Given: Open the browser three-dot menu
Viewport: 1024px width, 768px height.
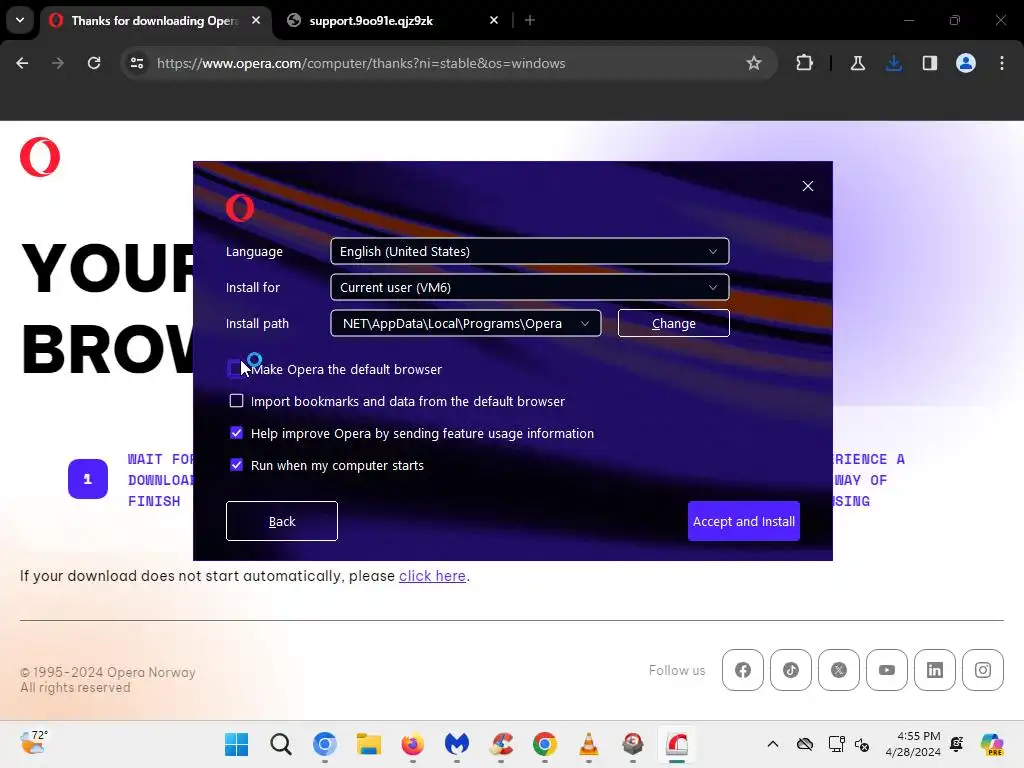Looking at the screenshot, I should (x=1002, y=63).
